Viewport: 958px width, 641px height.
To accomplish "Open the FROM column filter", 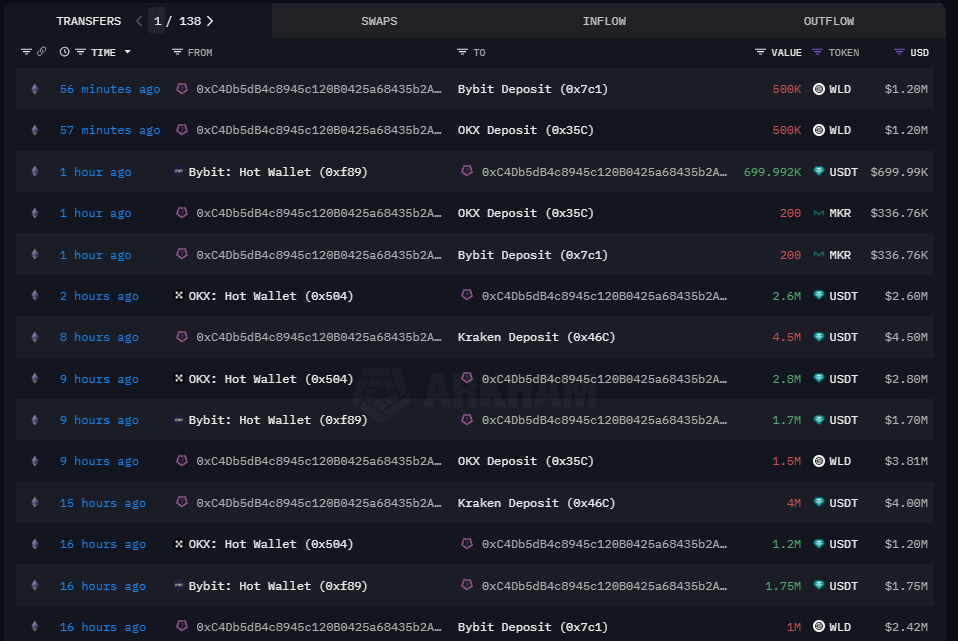I will point(177,52).
